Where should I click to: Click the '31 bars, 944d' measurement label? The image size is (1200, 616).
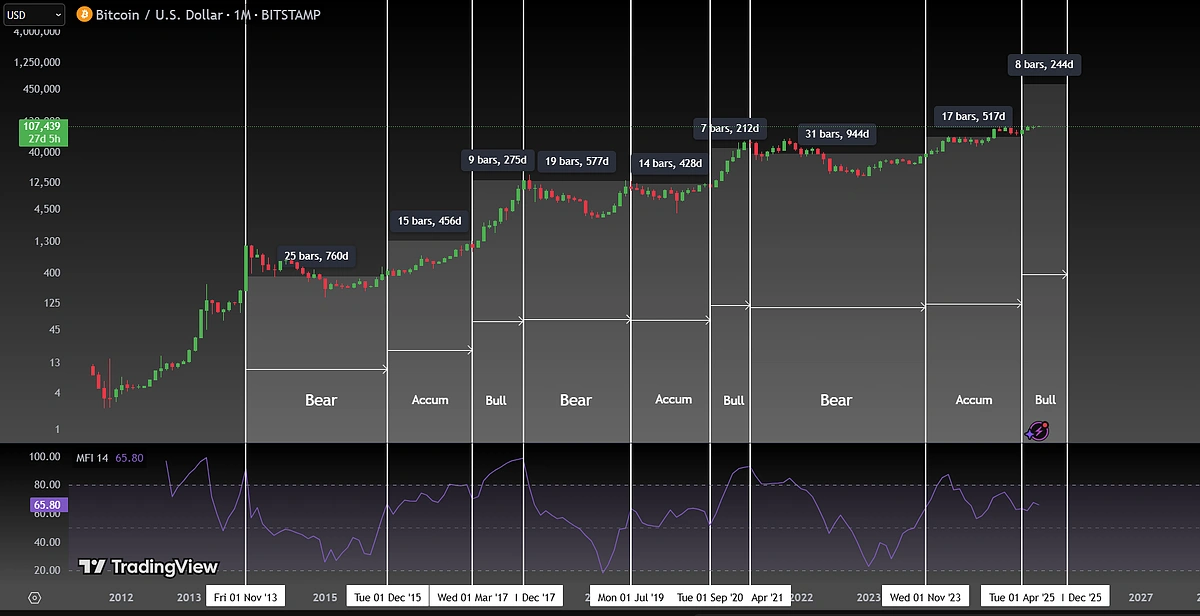[x=837, y=134]
